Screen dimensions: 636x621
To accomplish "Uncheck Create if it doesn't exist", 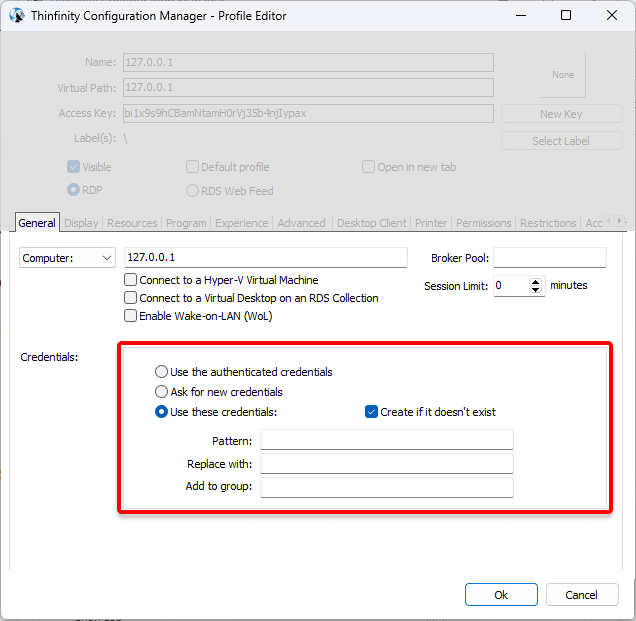I will [x=372, y=412].
